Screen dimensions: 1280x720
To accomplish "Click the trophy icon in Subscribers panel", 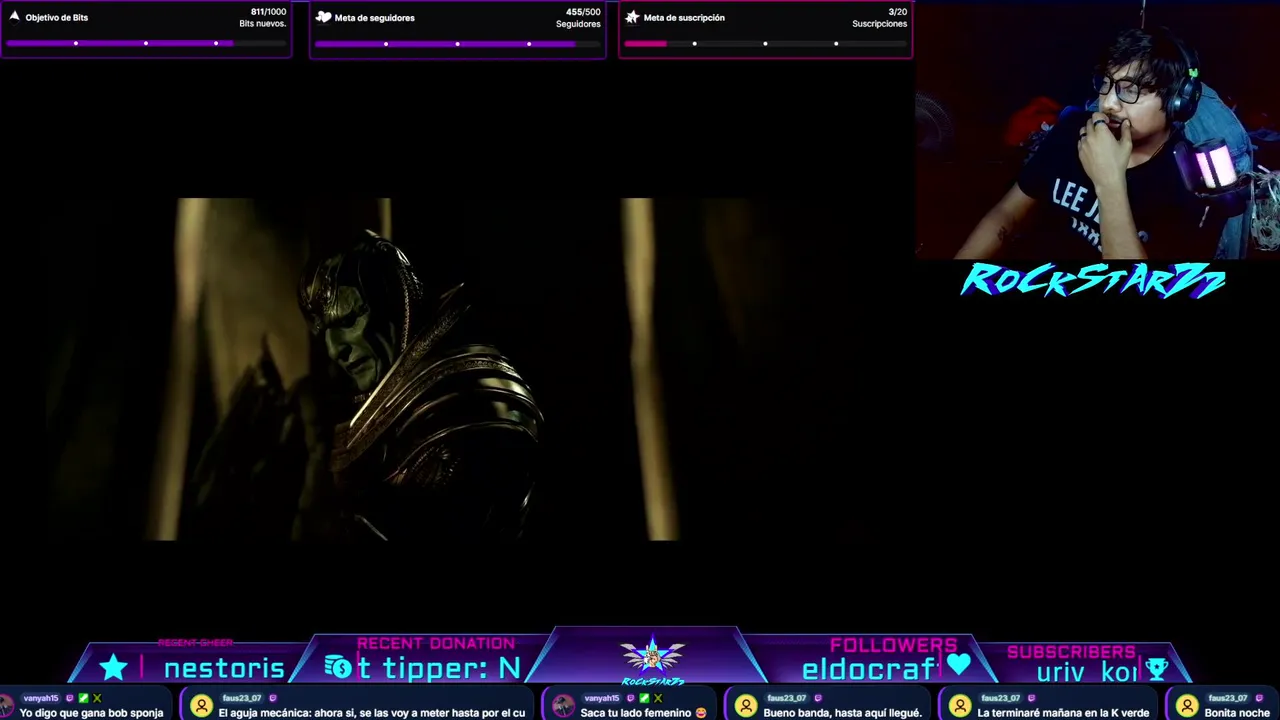I will point(1157,669).
